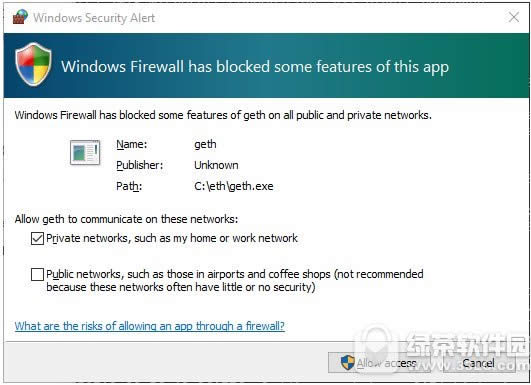Click the Publisher: field label
Image resolution: width=531 pixels, height=385 pixels.
pyautogui.click(x=140, y=165)
